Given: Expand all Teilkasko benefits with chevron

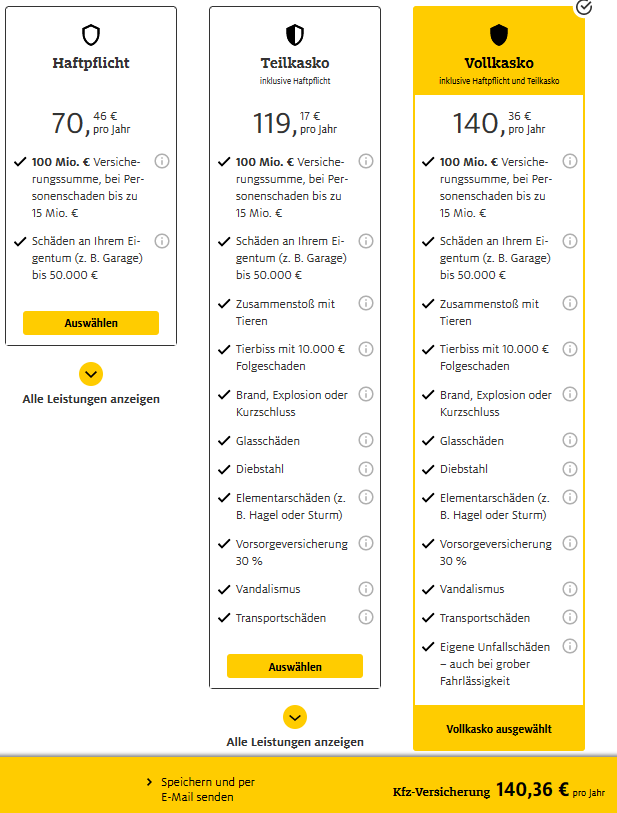Looking at the screenshot, I should point(295,718).
